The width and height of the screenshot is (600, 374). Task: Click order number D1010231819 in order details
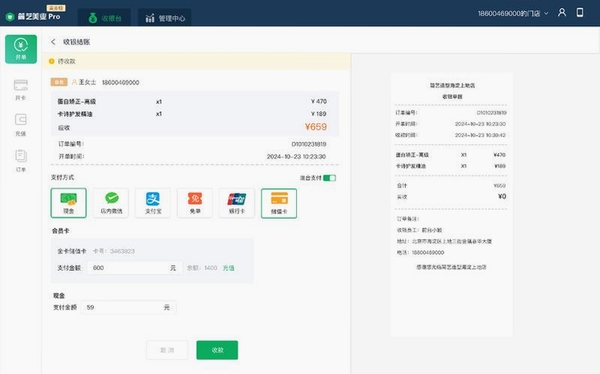tap(309, 144)
